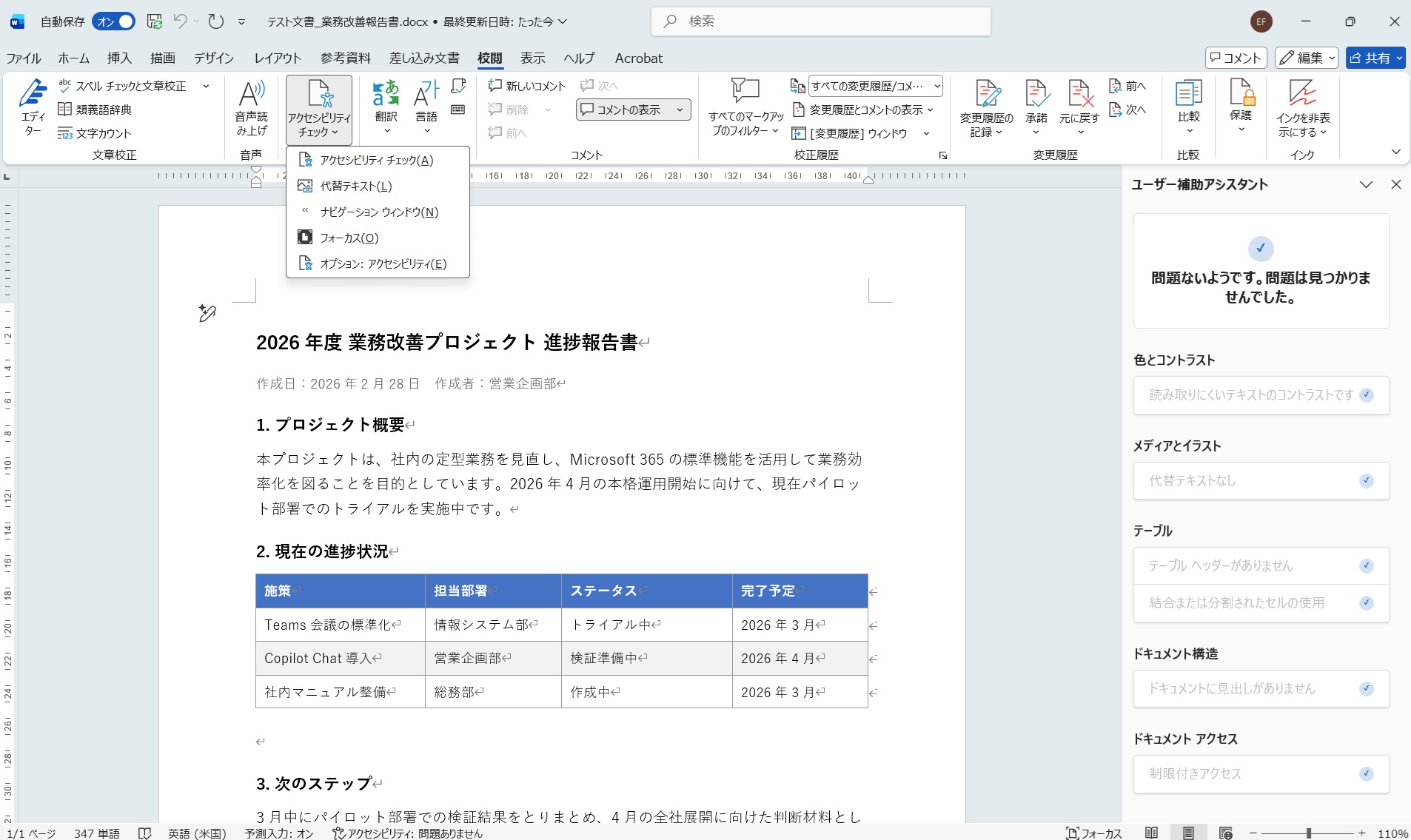This screenshot has width=1411, height=840.
Task: Collapse the ユーザー補助アシスタント section chevron
Action: tap(1366, 184)
